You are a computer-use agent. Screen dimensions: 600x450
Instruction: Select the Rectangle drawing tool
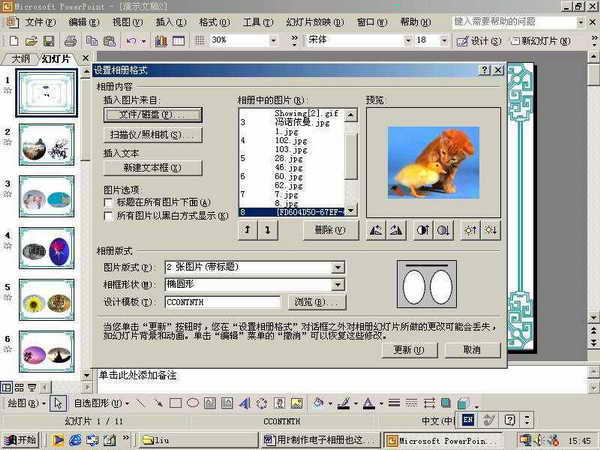(176, 403)
